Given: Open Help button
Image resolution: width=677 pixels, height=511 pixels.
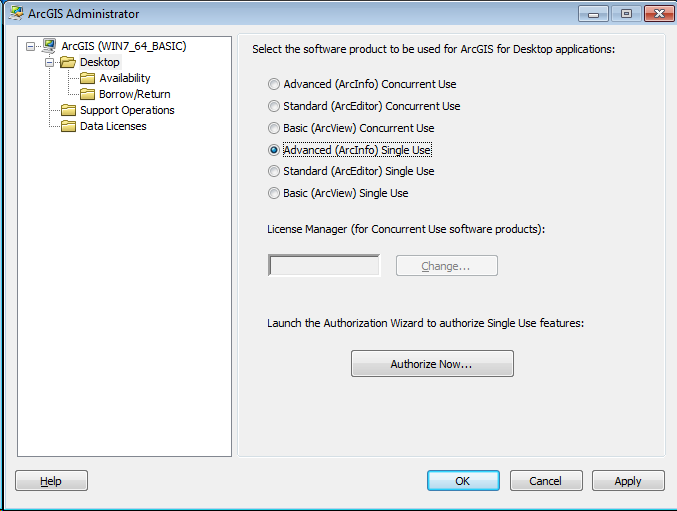Looking at the screenshot, I should [x=51, y=481].
